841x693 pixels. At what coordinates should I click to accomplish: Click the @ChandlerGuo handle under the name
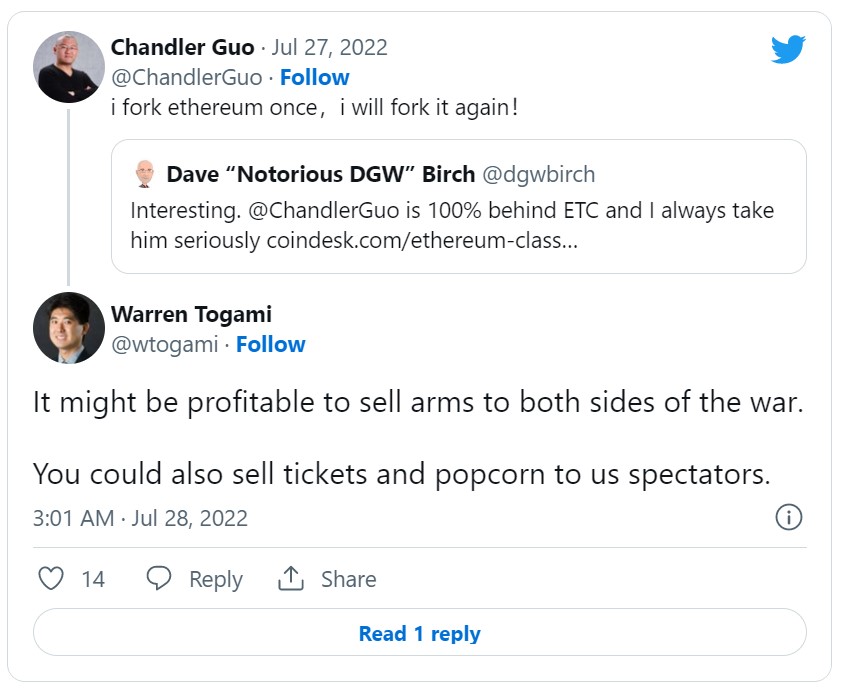pos(186,77)
